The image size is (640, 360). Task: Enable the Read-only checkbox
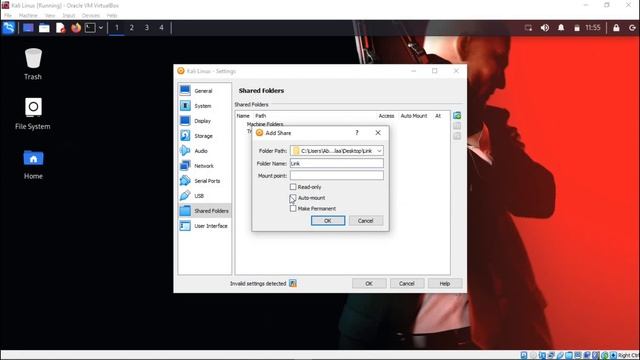tap(293, 187)
